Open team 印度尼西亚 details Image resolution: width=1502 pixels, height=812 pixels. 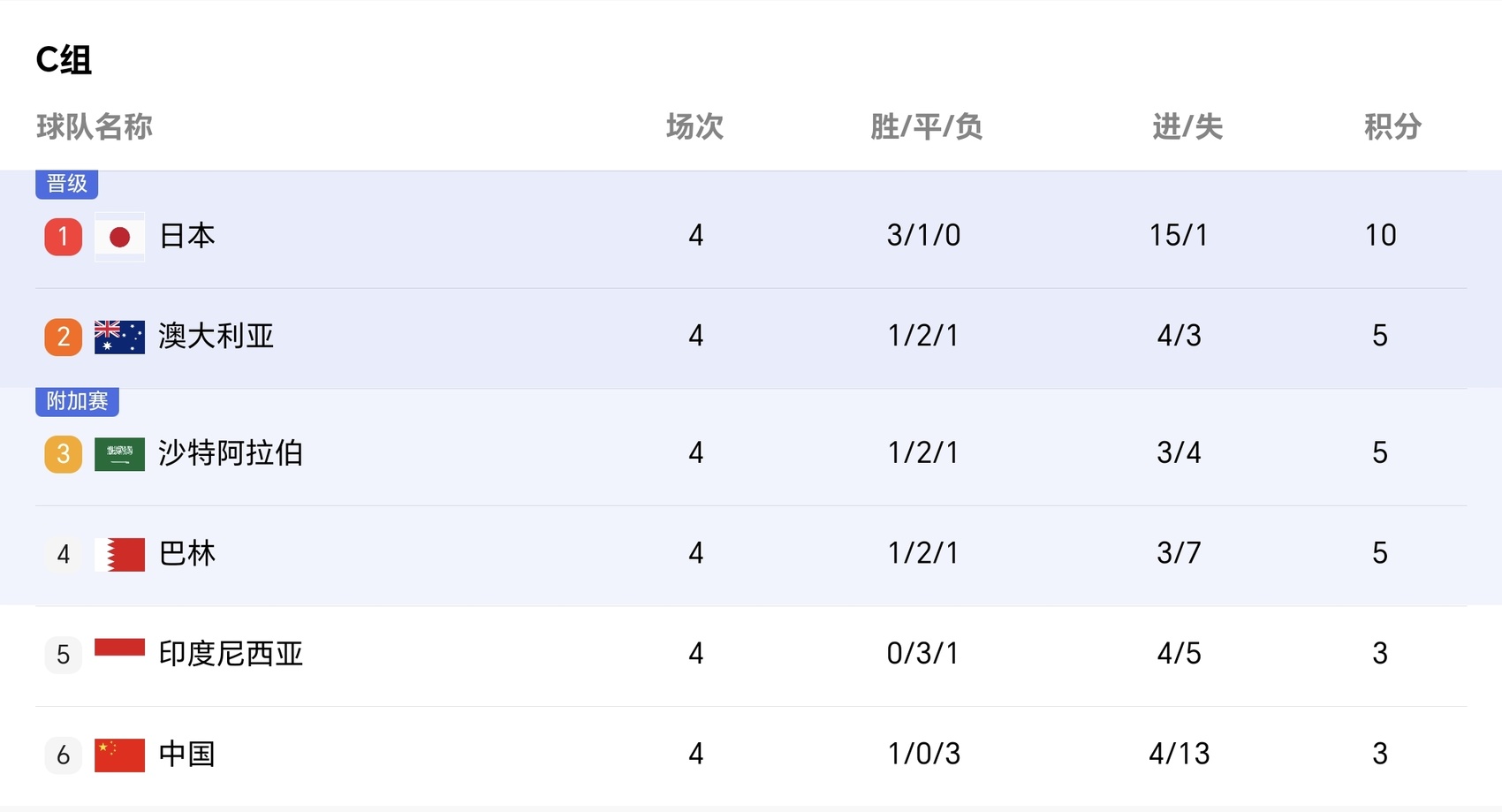(x=231, y=654)
